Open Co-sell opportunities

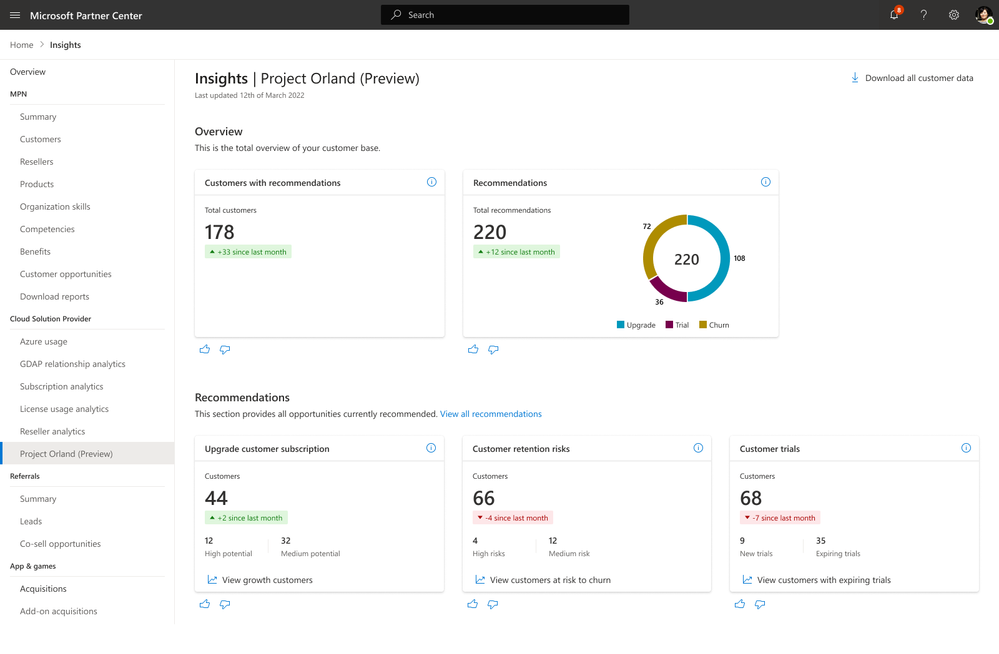[x=60, y=544]
